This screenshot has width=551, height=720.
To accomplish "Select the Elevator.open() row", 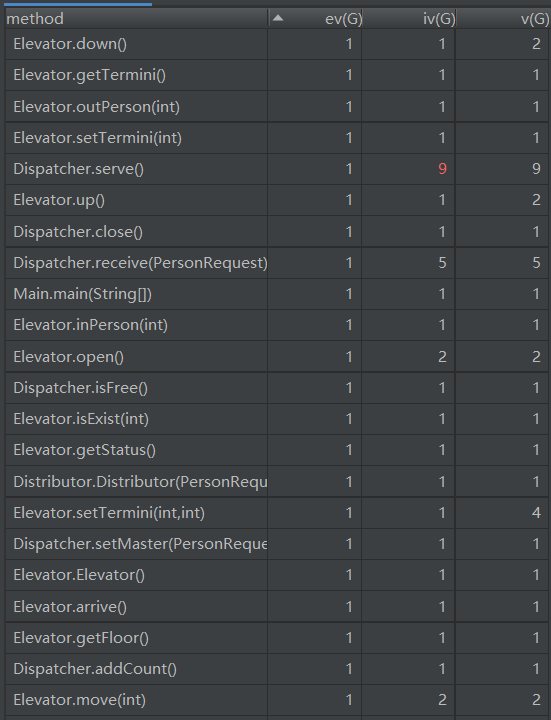I will (x=278, y=357).
